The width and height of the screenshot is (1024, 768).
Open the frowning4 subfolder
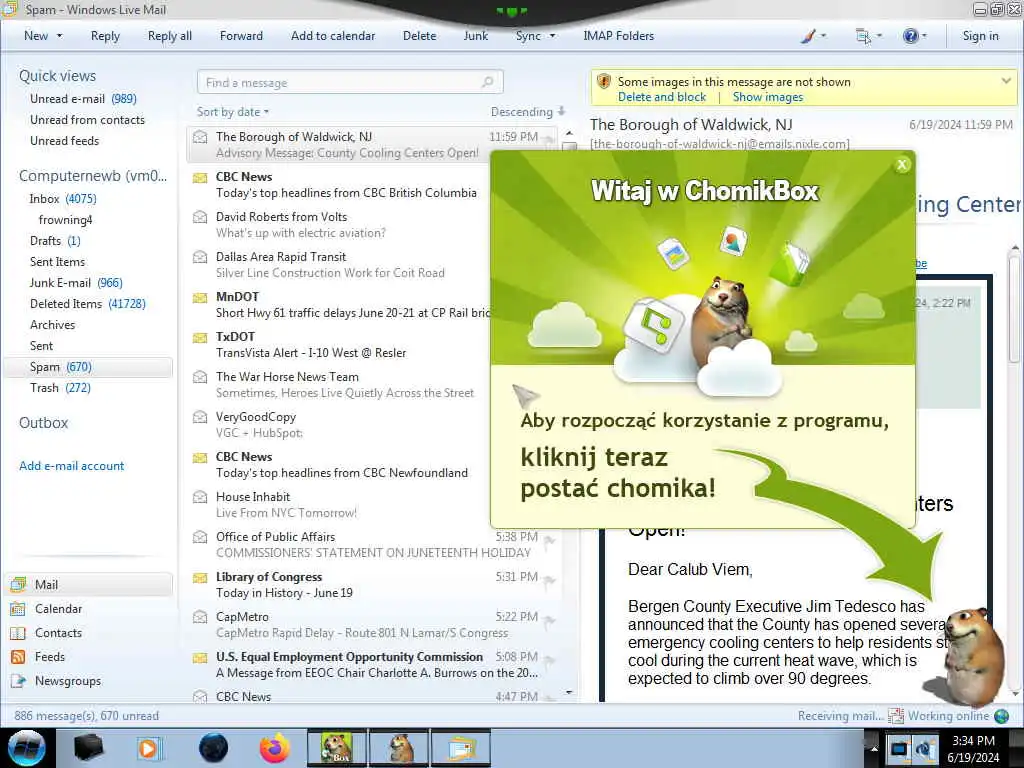coord(65,220)
